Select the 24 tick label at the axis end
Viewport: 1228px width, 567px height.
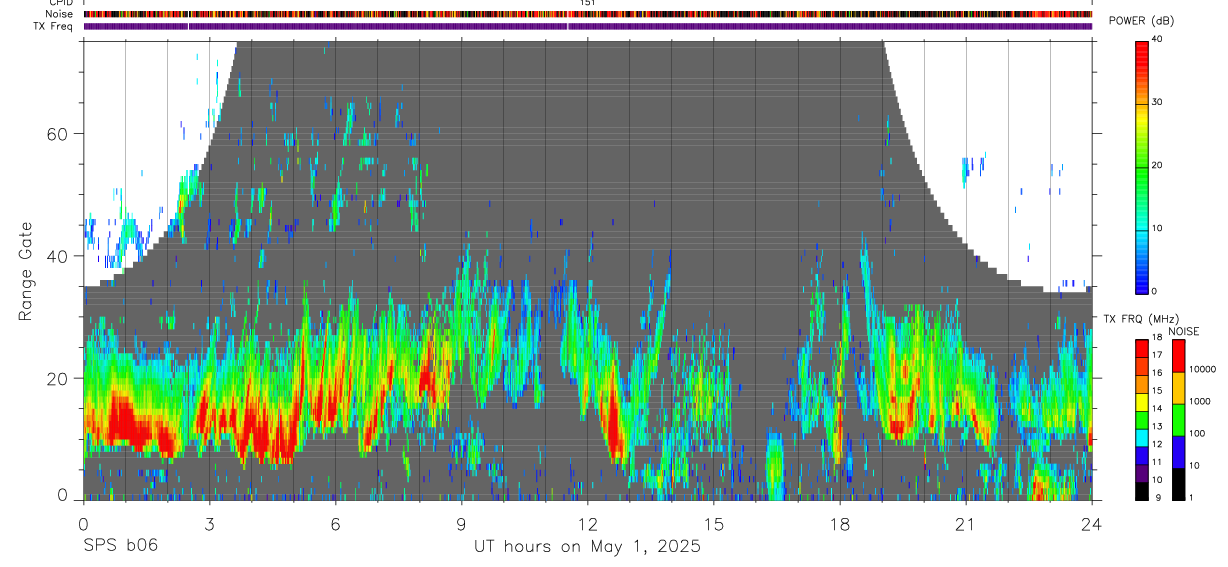coord(1091,524)
